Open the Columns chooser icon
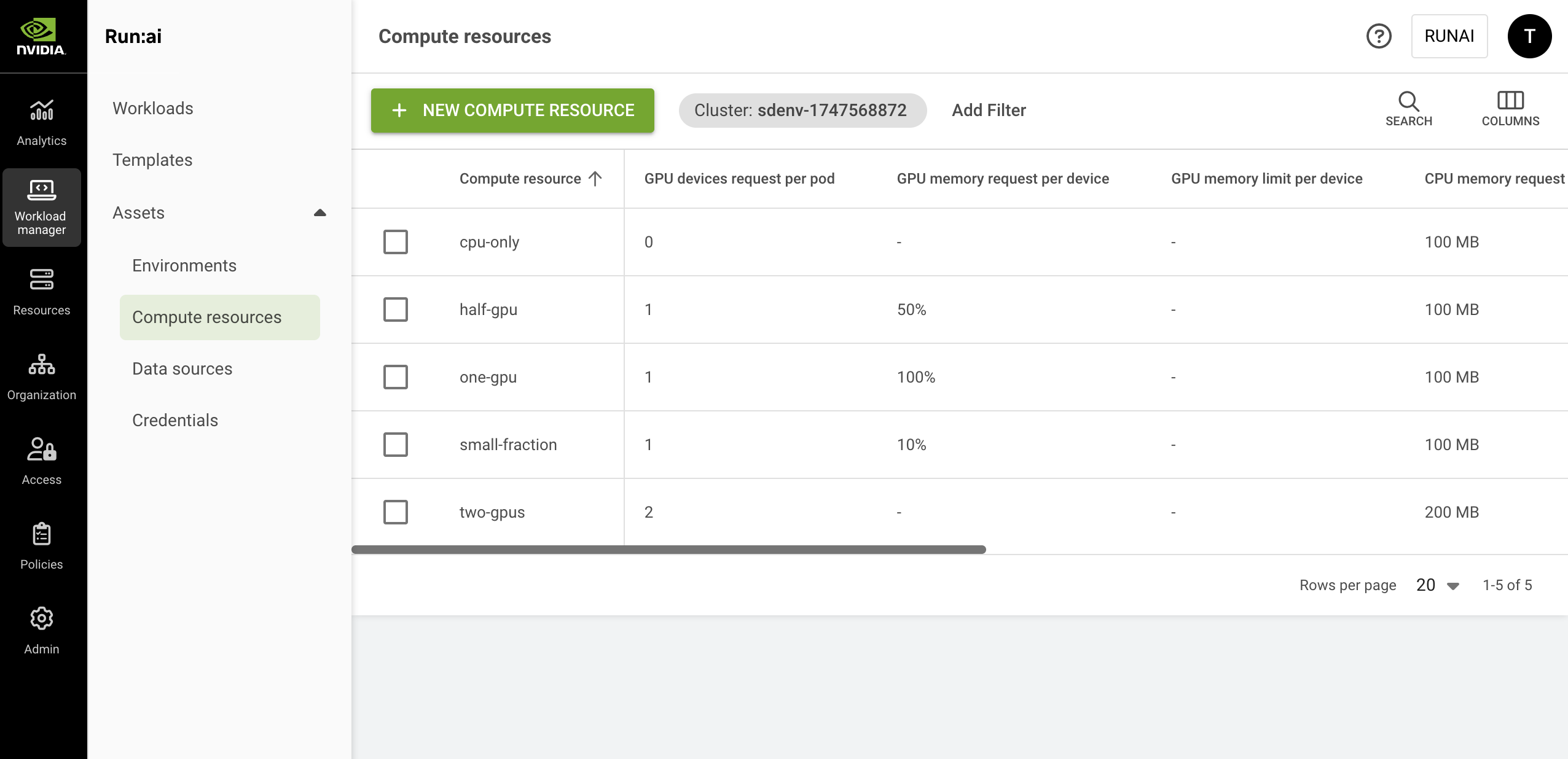The width and height of the screenshot is (1568, 759). click(x=1510, y=101)
